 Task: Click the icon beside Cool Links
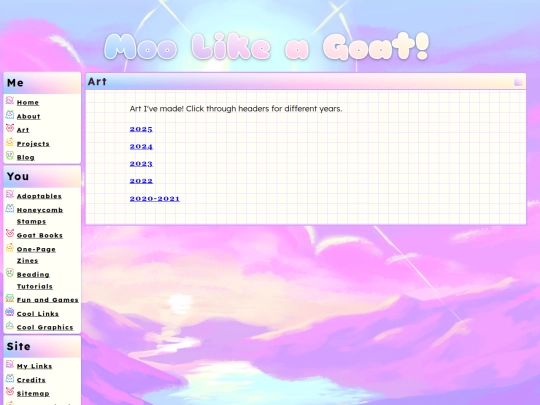(x=10, y=312)
